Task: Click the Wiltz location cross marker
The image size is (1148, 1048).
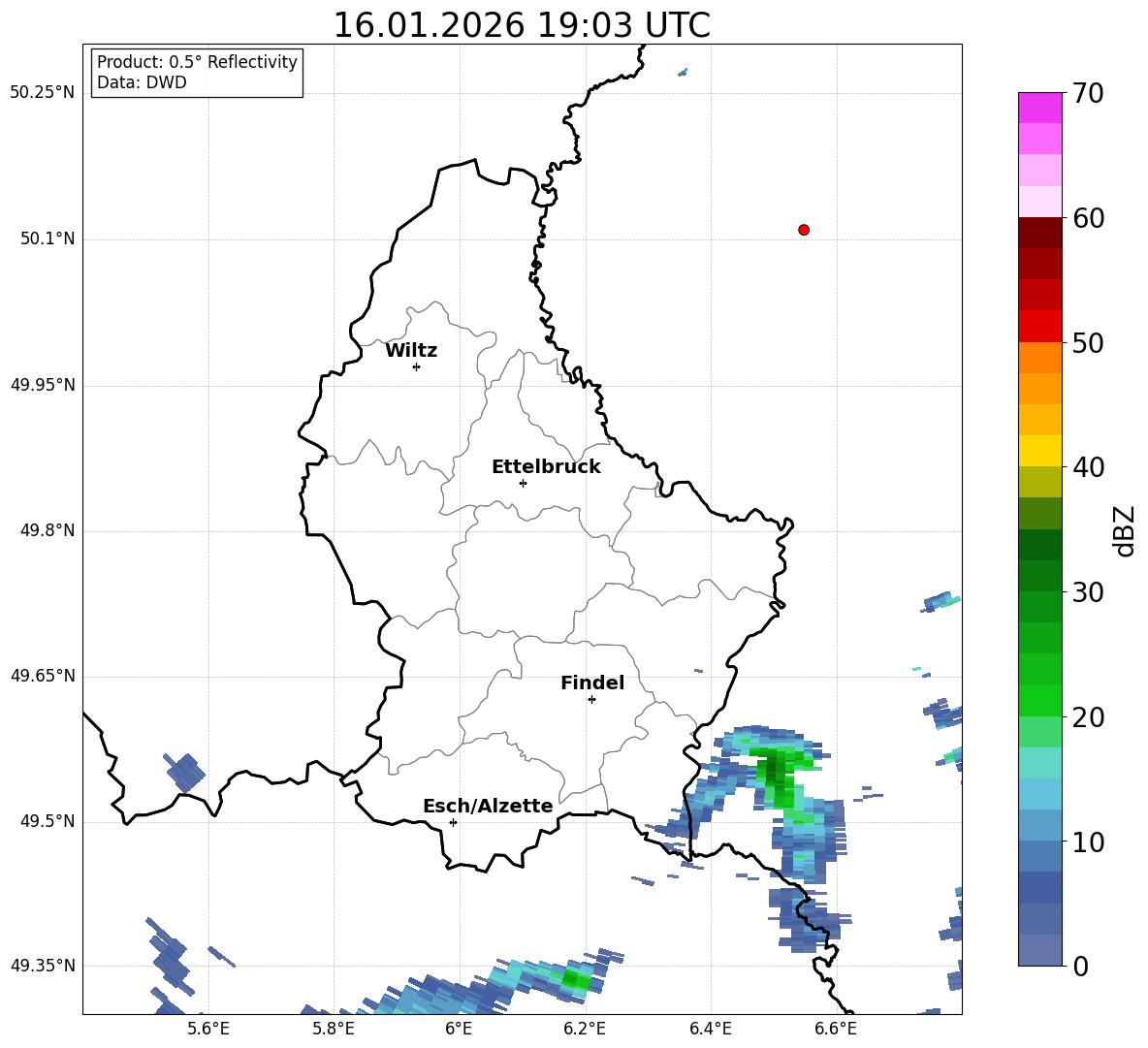Action: click(417, 366)
